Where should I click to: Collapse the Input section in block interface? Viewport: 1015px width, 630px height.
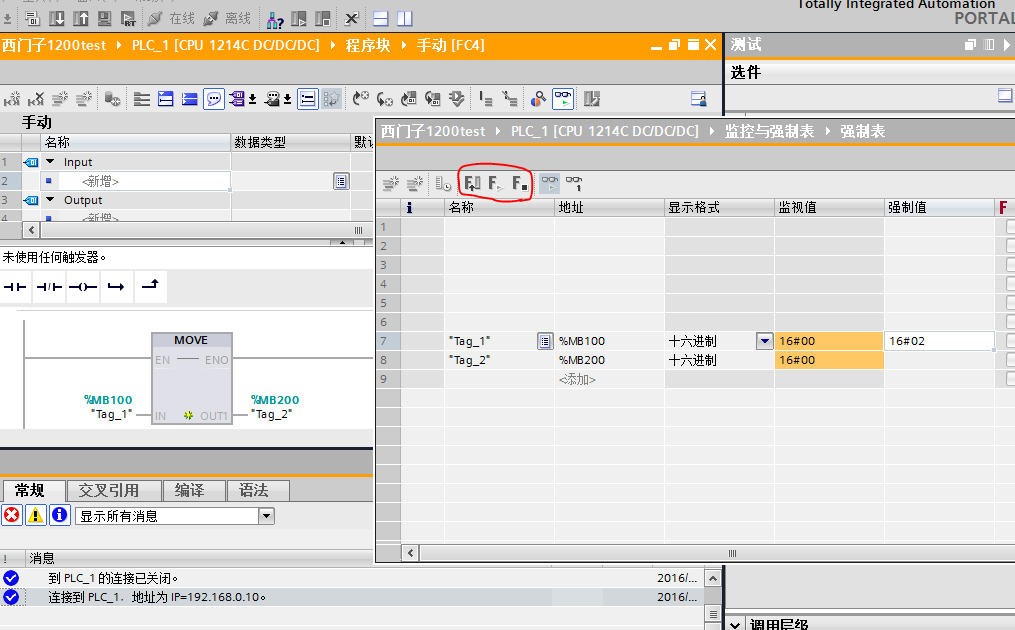coord(50,161)
